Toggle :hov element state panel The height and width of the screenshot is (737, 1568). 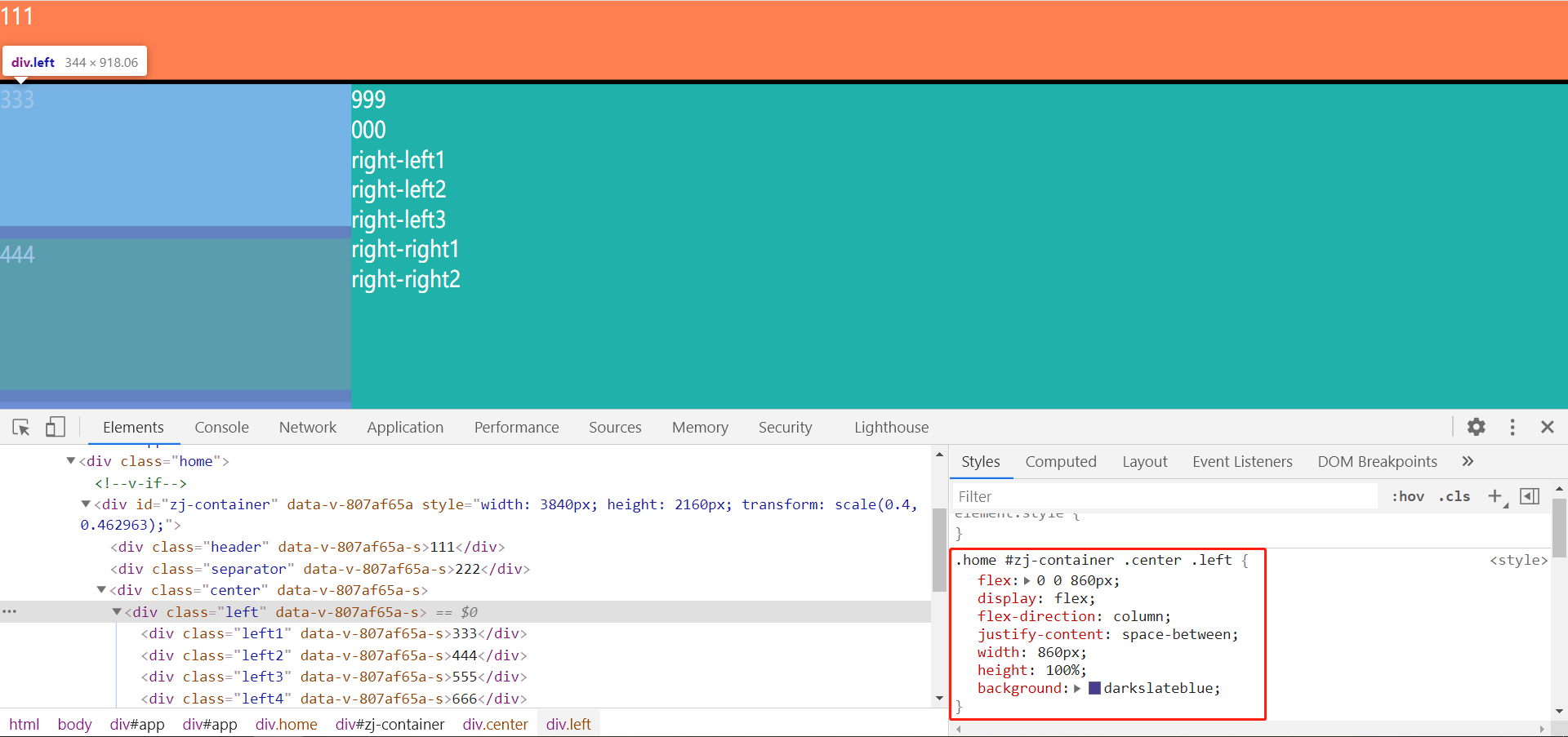1408,496
